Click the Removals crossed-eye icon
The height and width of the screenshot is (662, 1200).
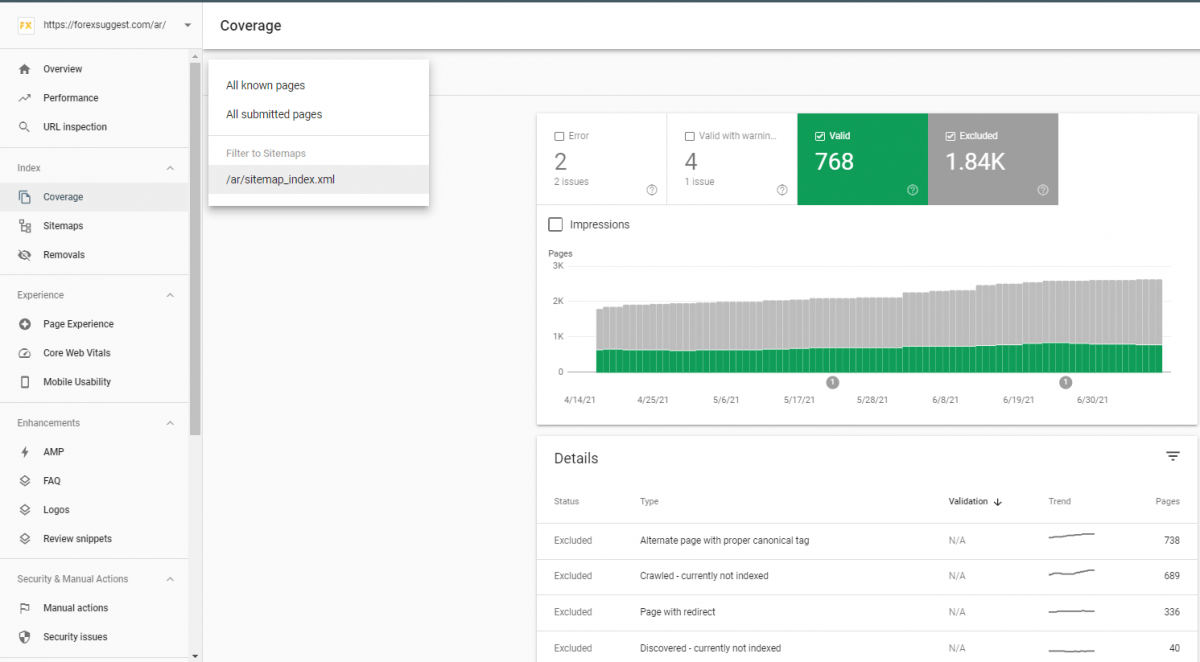pyautogui.click(x=25, y=255)
